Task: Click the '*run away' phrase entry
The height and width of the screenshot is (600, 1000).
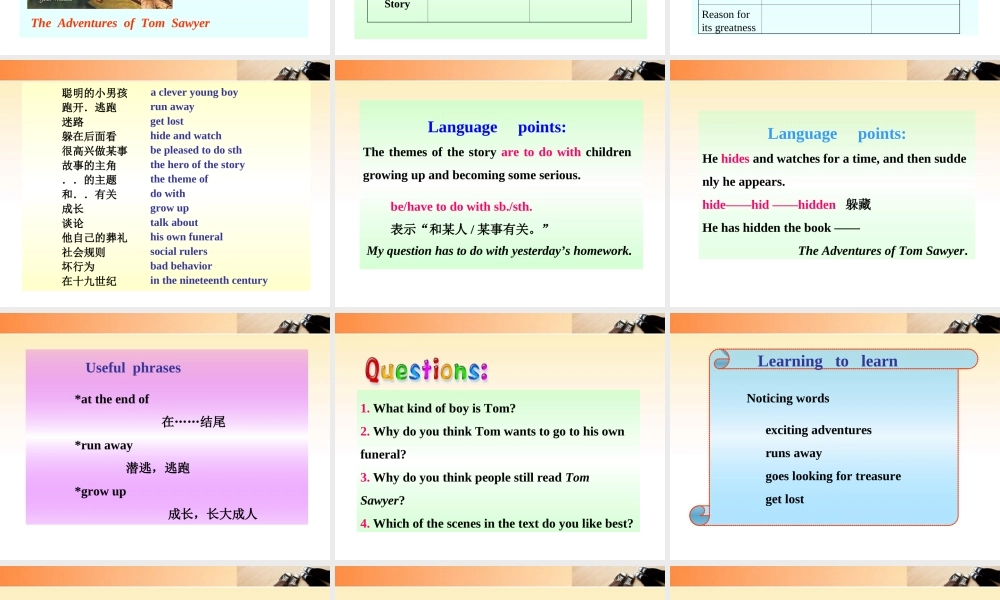Action: click(104, 445)
